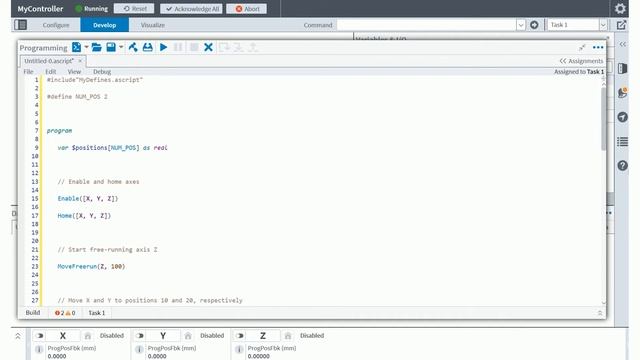640x360 pixels.
Task: Collapse the right sidebar with double chevron
Action: coord(622,44)
